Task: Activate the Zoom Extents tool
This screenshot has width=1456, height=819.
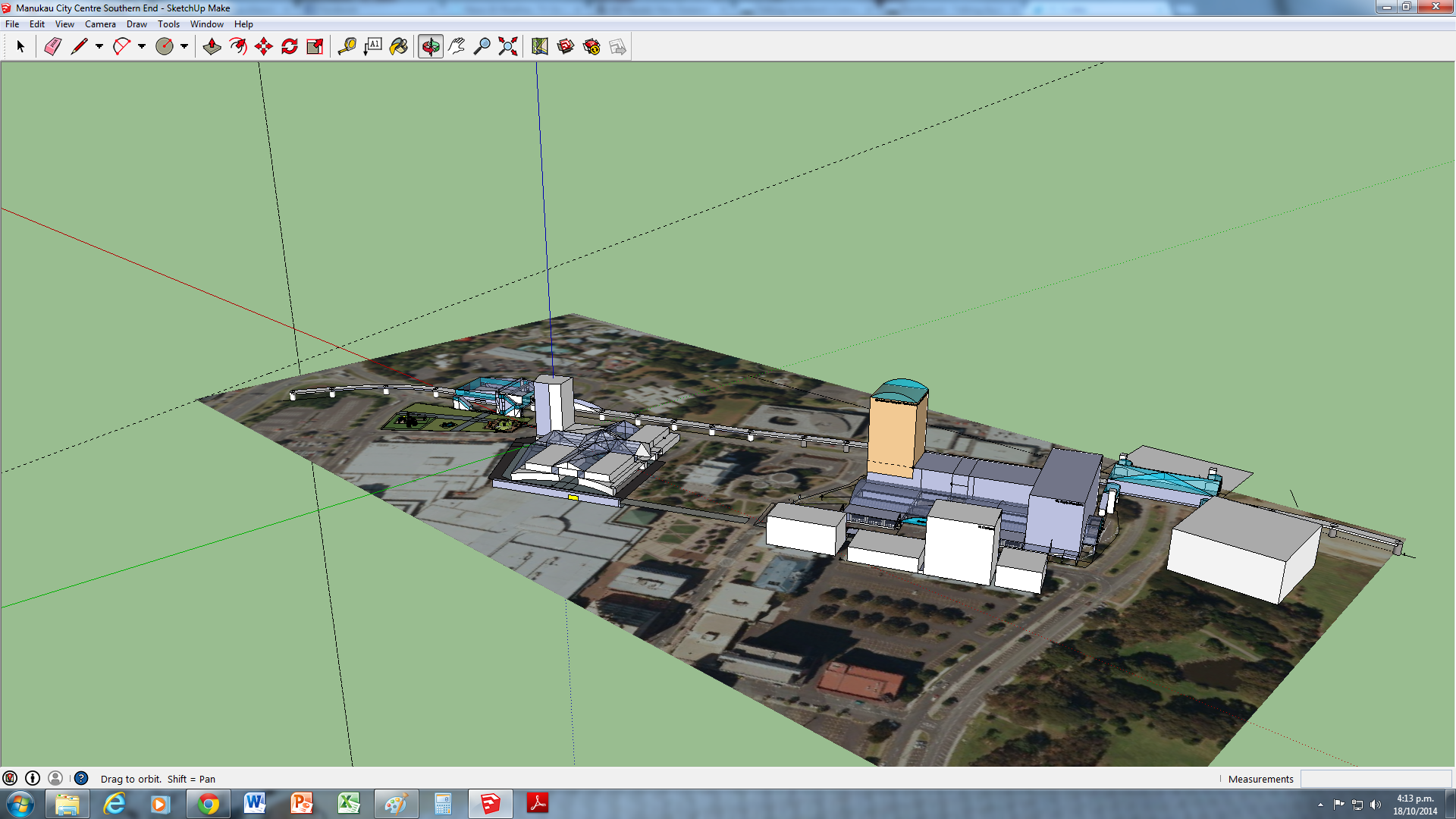Action: 508,47
